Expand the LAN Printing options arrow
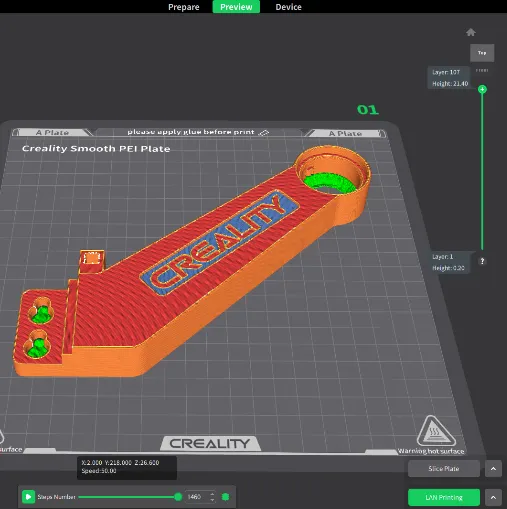507x509 pixels. [x=493, y=497]
